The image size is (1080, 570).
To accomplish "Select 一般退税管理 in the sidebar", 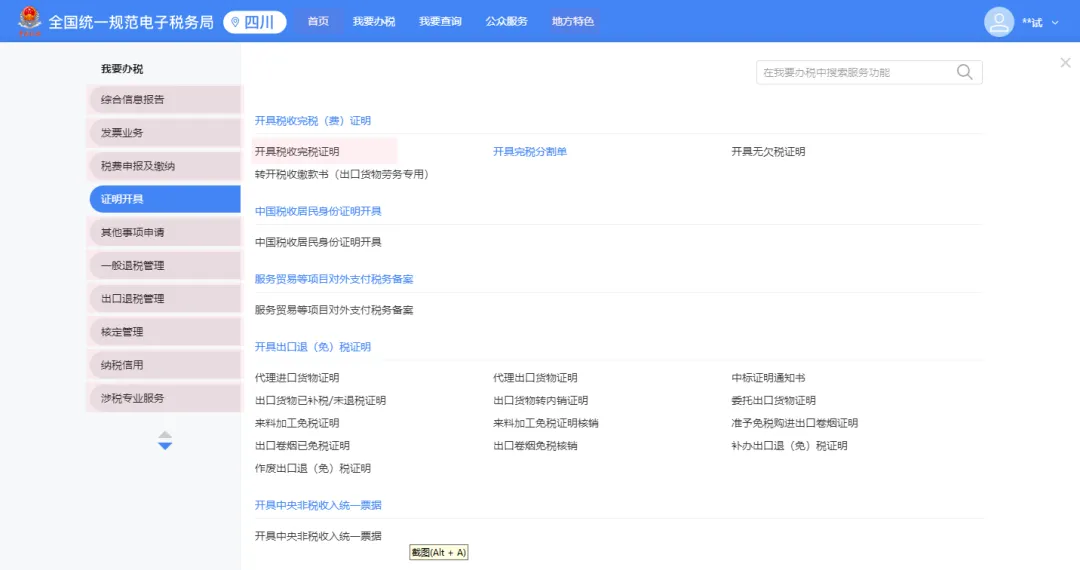I will (165, 265).
